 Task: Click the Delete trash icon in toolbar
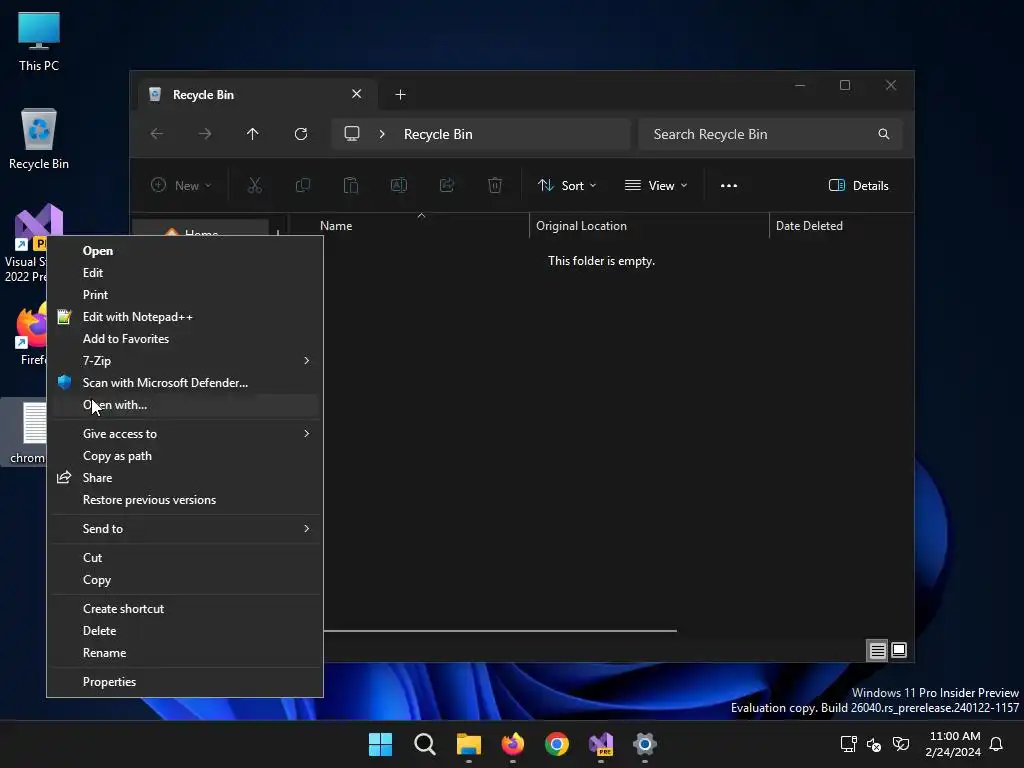(495, 185)
